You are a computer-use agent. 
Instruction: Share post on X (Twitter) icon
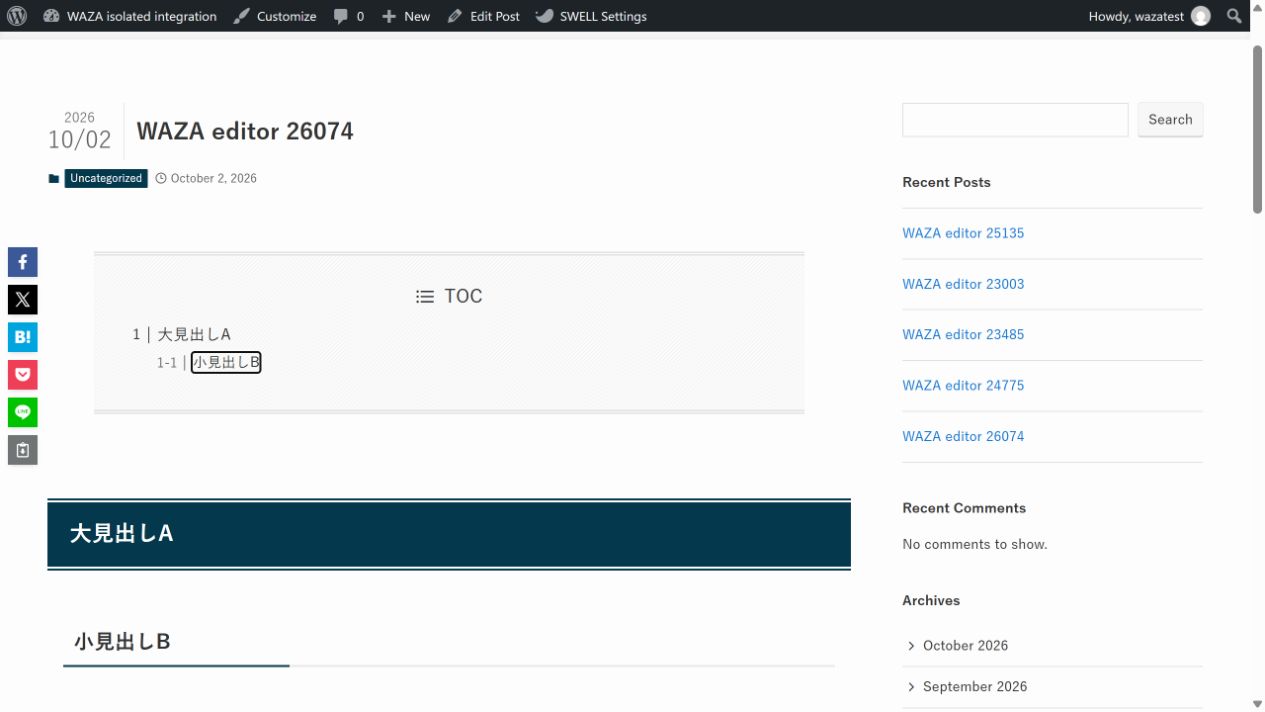[23, 299]
